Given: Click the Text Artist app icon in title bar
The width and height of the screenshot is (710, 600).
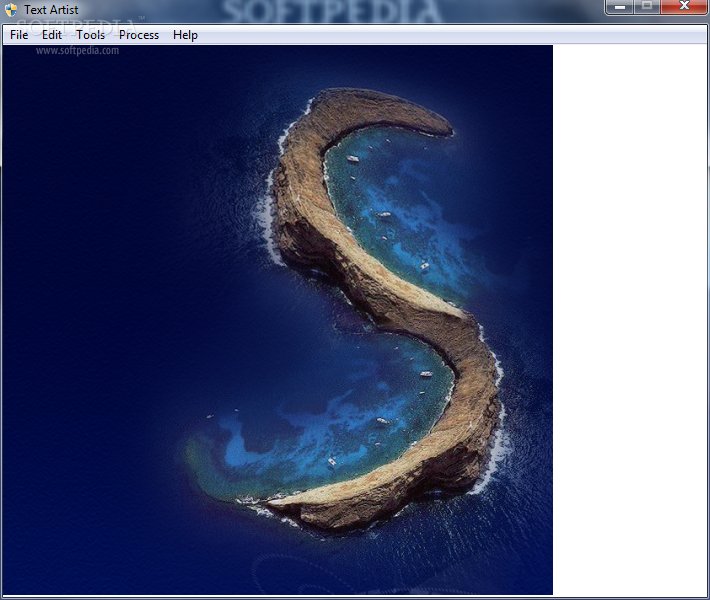Looking at the screenshot, I should tap(11, 10).
